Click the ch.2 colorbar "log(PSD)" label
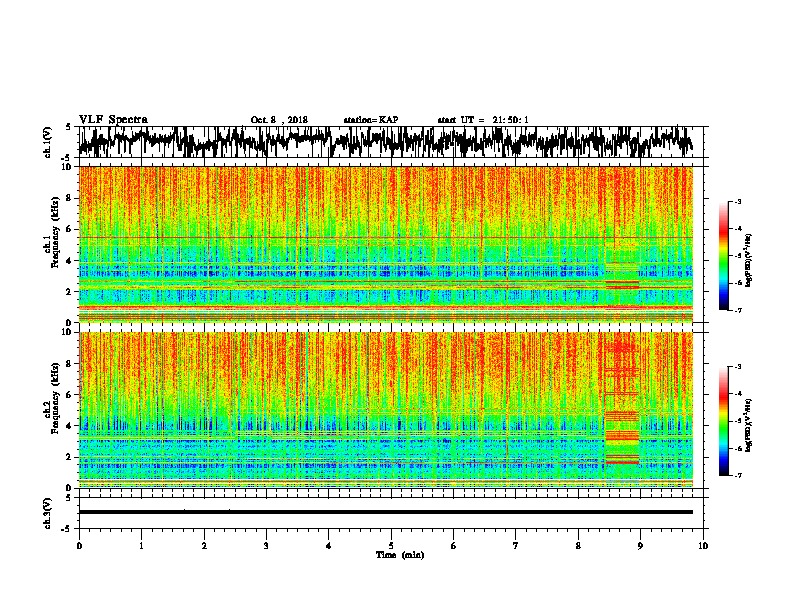 tap(749, 425)
